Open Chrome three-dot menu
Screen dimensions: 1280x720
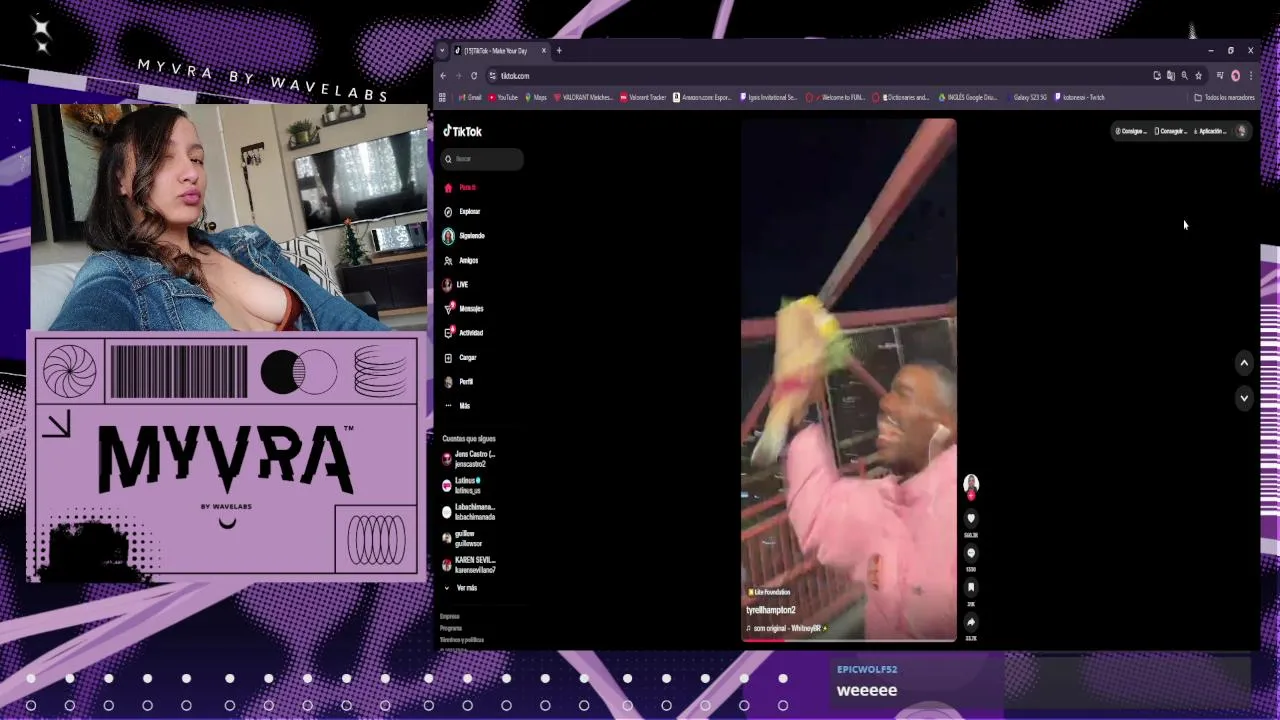1250,76
